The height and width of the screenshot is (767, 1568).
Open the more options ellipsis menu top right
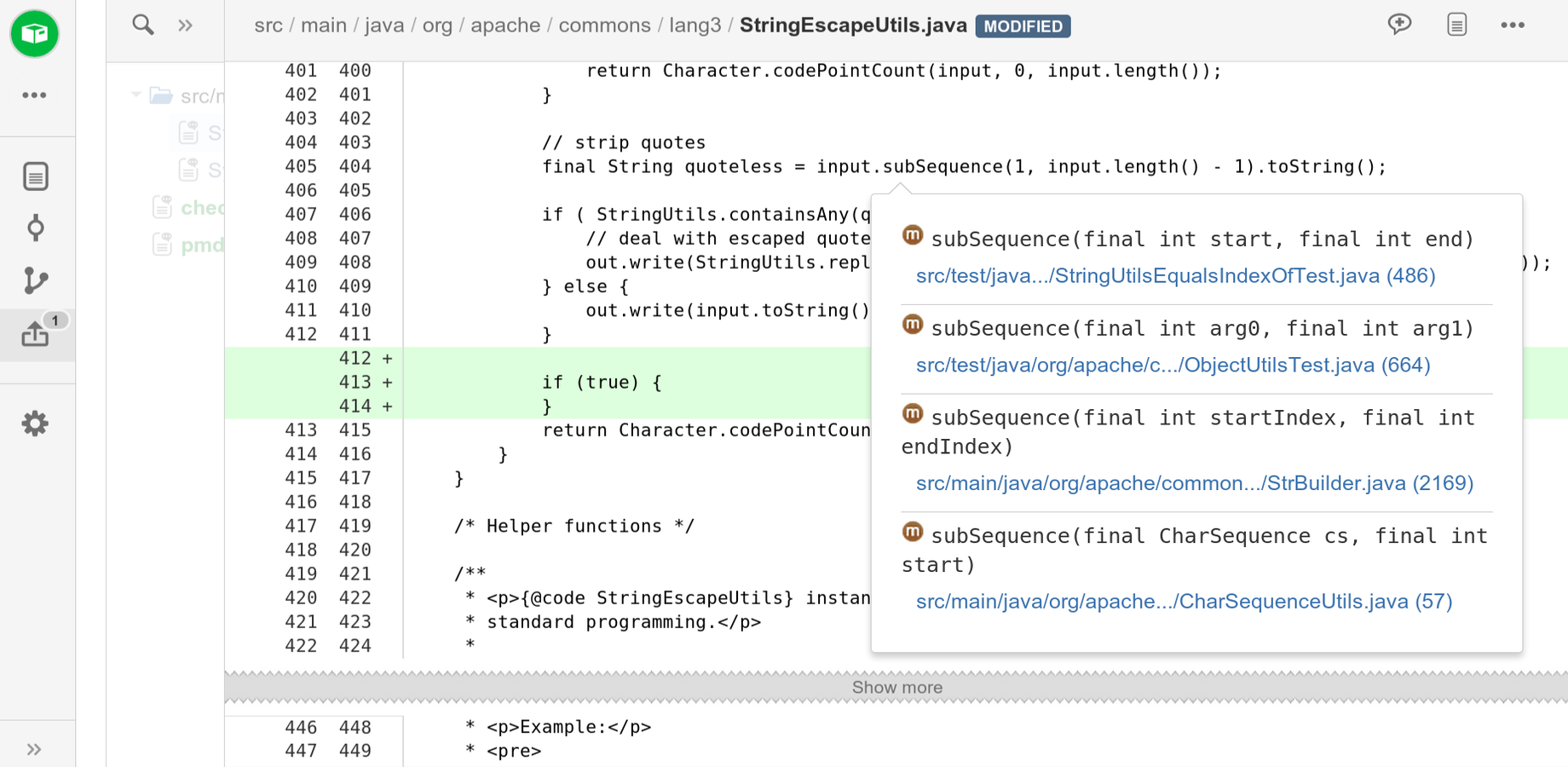pos(1513,25)
